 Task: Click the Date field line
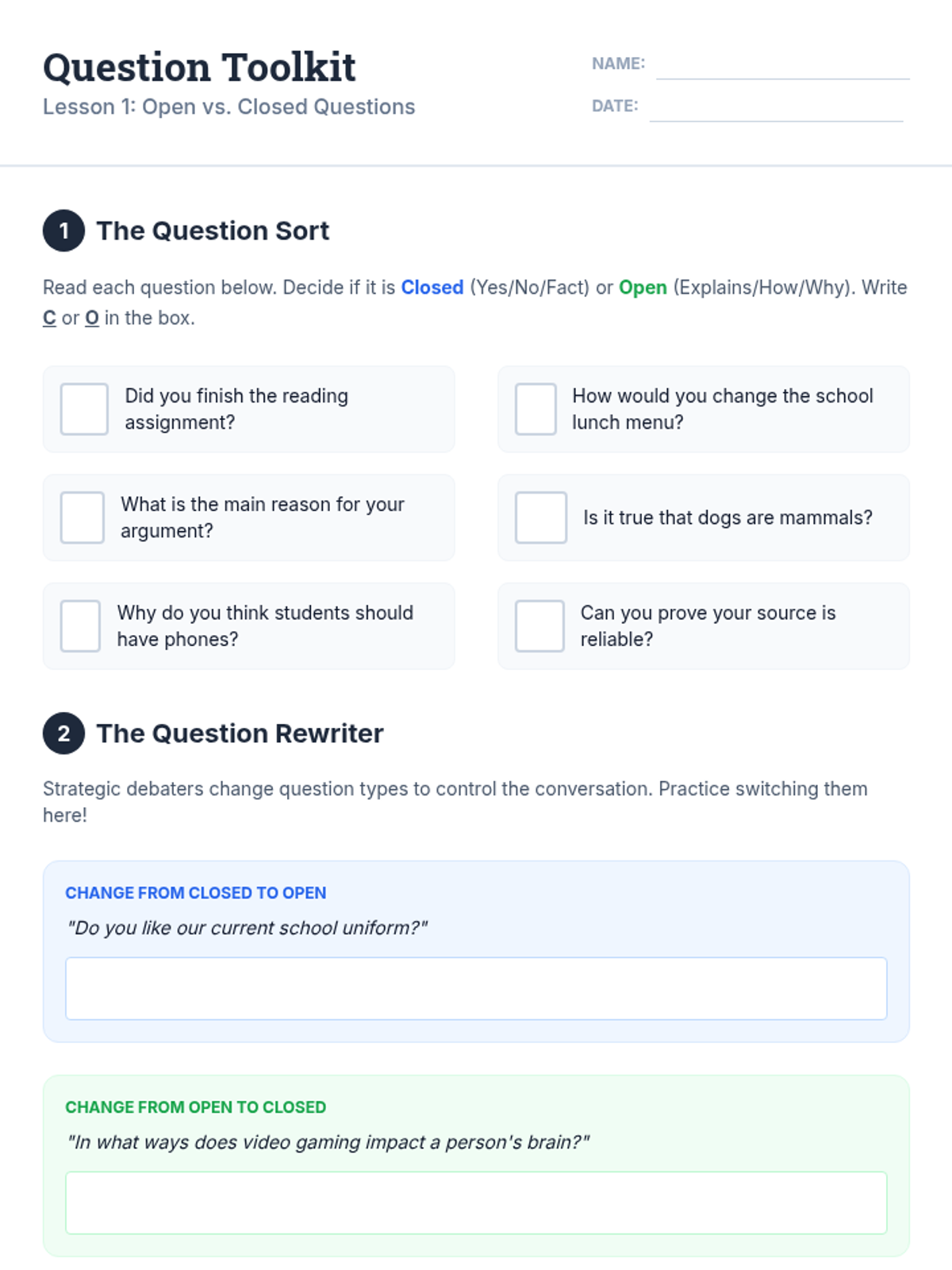(x=776, y=110)
